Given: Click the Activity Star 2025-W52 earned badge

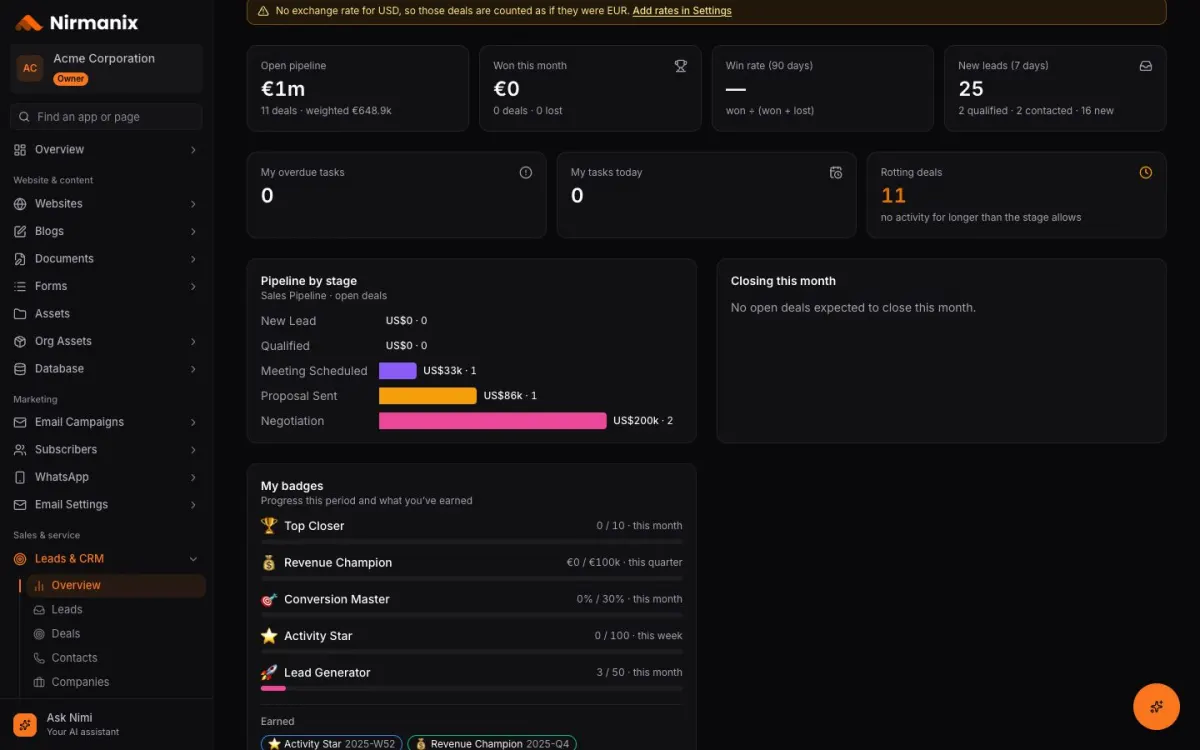Looking at the screenshot, I should click(x=332, y=744).
